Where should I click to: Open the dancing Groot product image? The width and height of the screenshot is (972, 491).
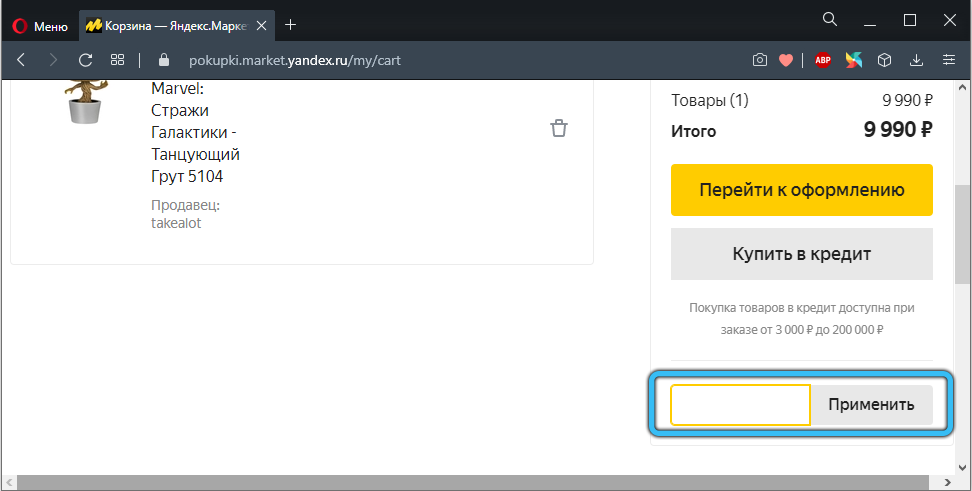86,102
